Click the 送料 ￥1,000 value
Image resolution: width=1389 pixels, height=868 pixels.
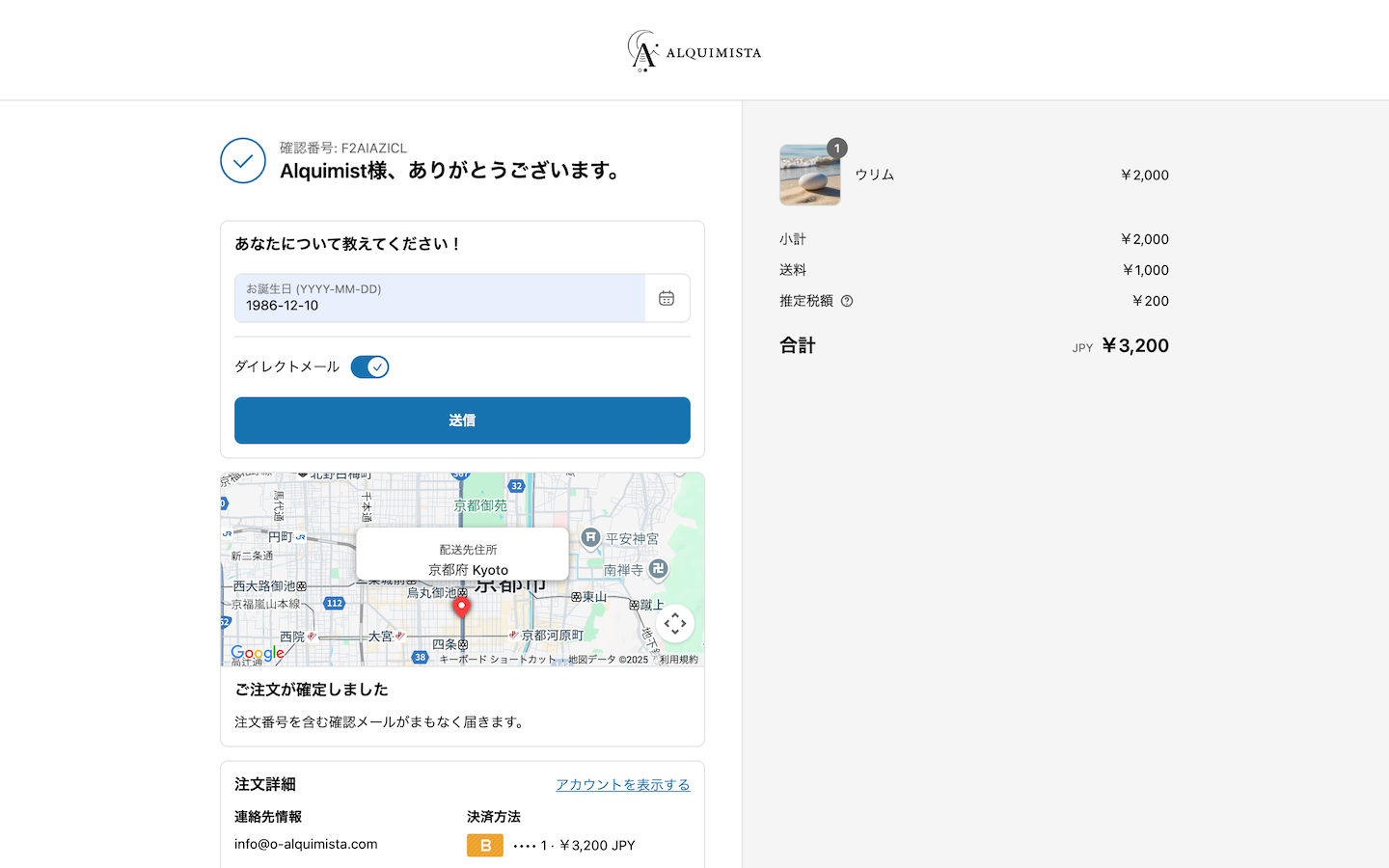coord(1146,270)
